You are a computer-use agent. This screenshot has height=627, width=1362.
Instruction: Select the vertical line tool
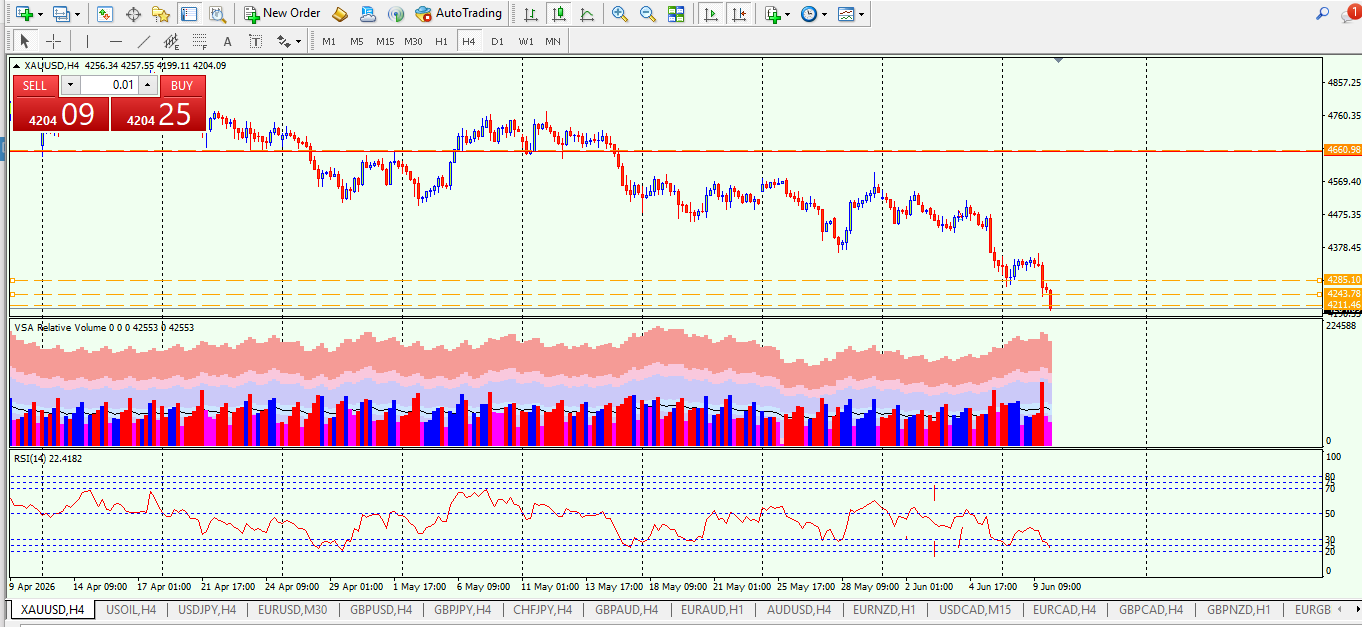(87, 41)
